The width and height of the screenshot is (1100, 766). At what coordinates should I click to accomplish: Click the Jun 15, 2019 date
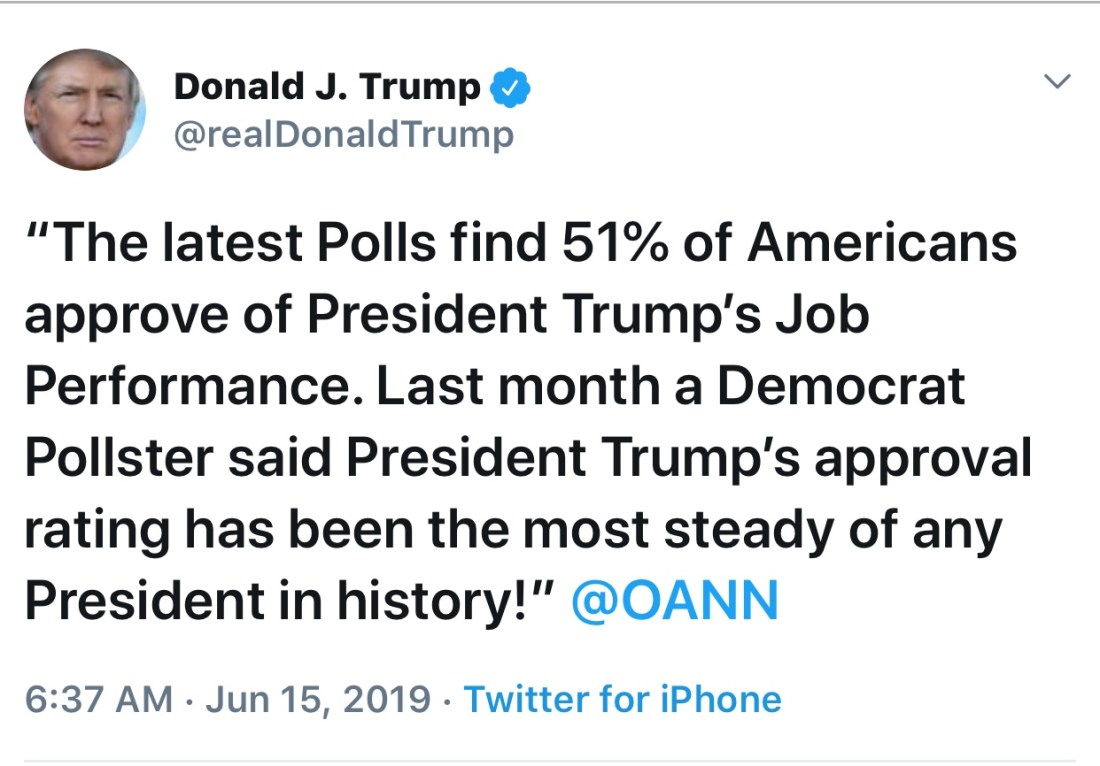318,698
